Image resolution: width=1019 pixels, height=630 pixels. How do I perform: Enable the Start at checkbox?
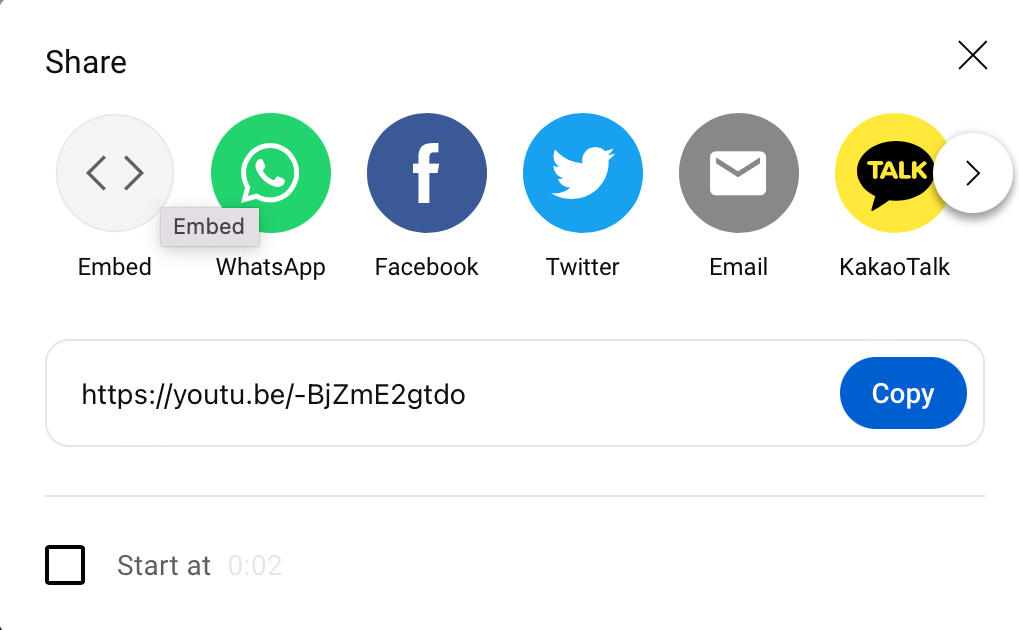(x=65, y=565)
